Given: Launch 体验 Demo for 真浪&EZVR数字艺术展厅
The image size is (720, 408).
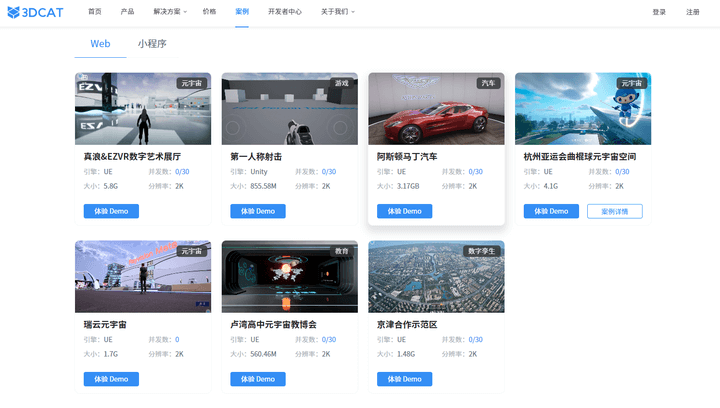Looking at the screenshot, I should click(111, 211).
